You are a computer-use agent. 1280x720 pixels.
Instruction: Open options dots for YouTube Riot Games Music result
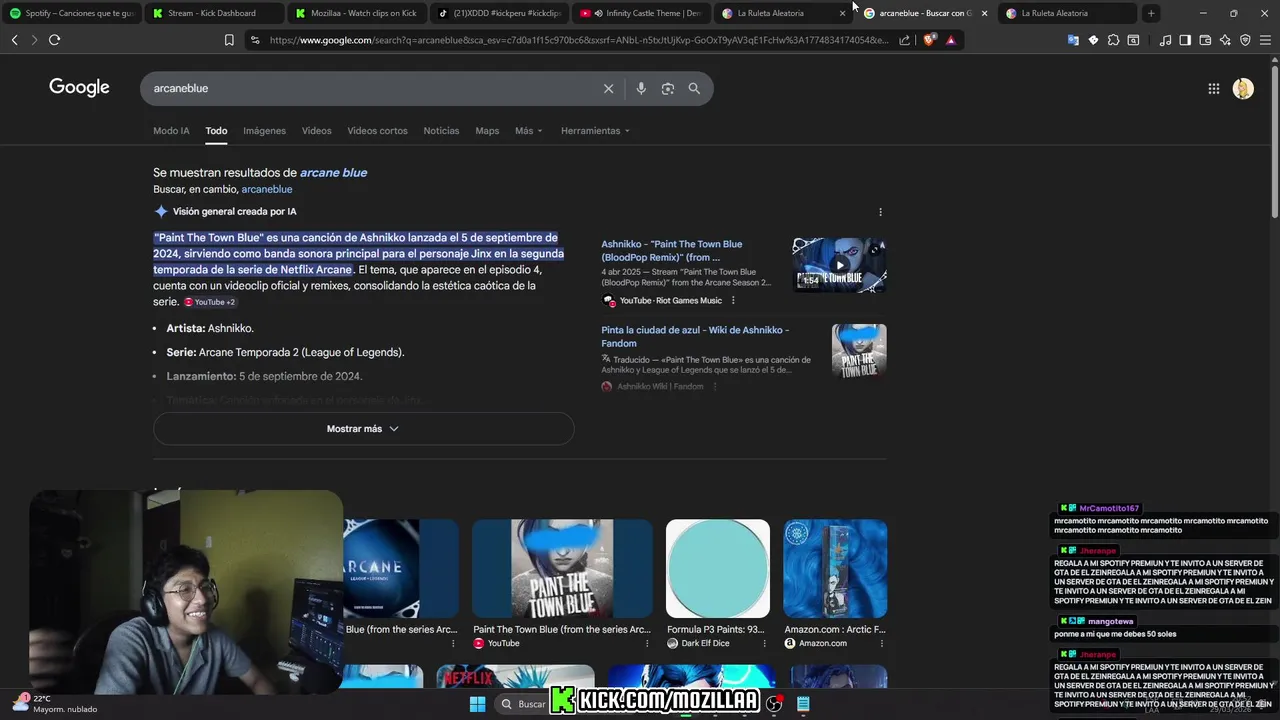733,300
